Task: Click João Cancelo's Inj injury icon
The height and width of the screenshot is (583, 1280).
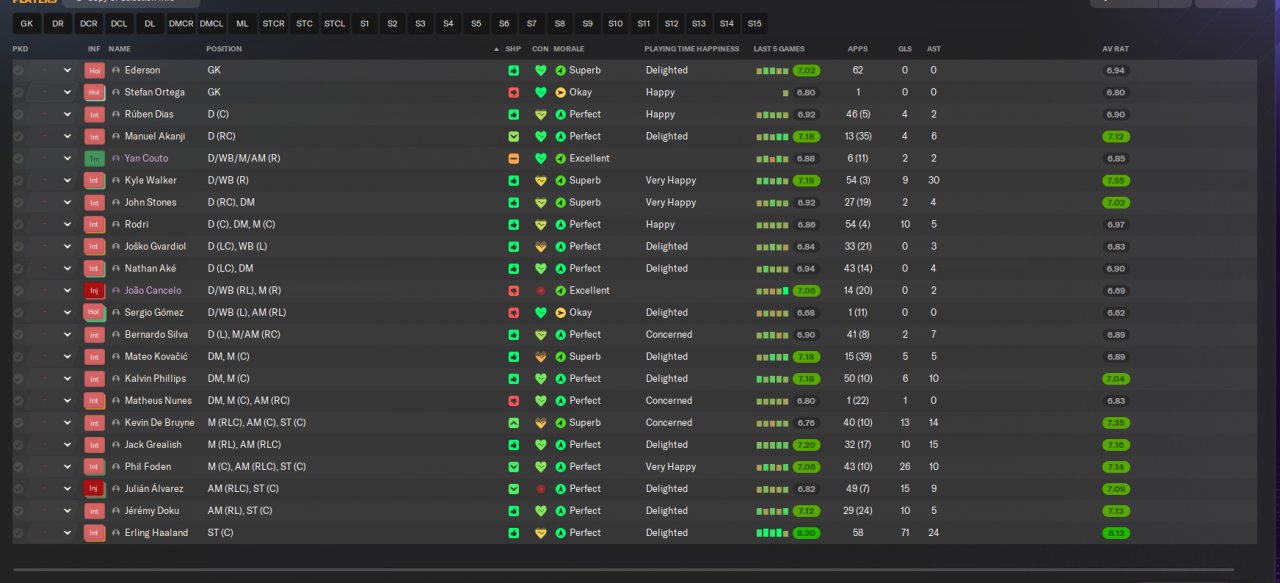Action: point(94,290)
